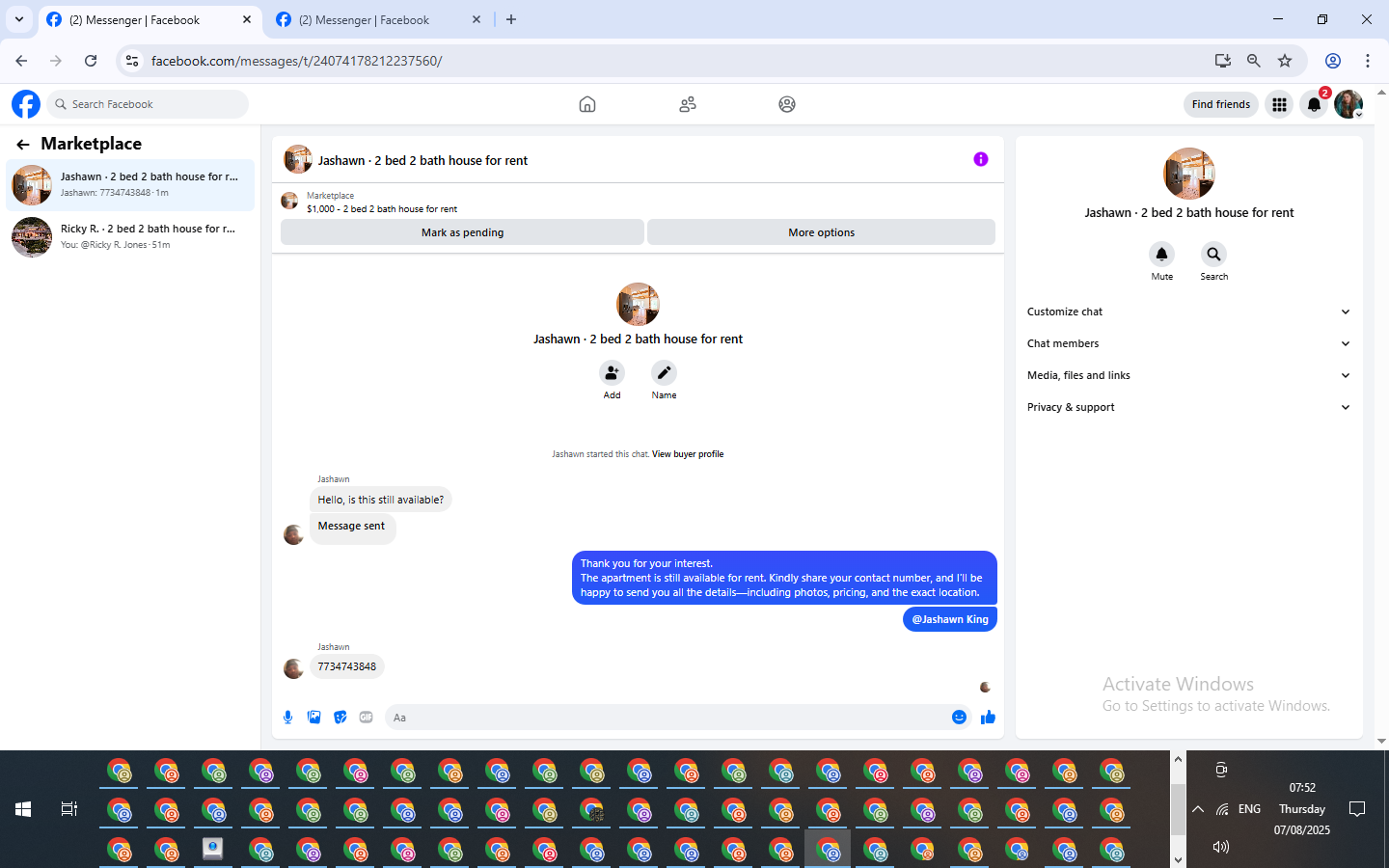Open the Jashawn conversation in chat list

point(131,184)
